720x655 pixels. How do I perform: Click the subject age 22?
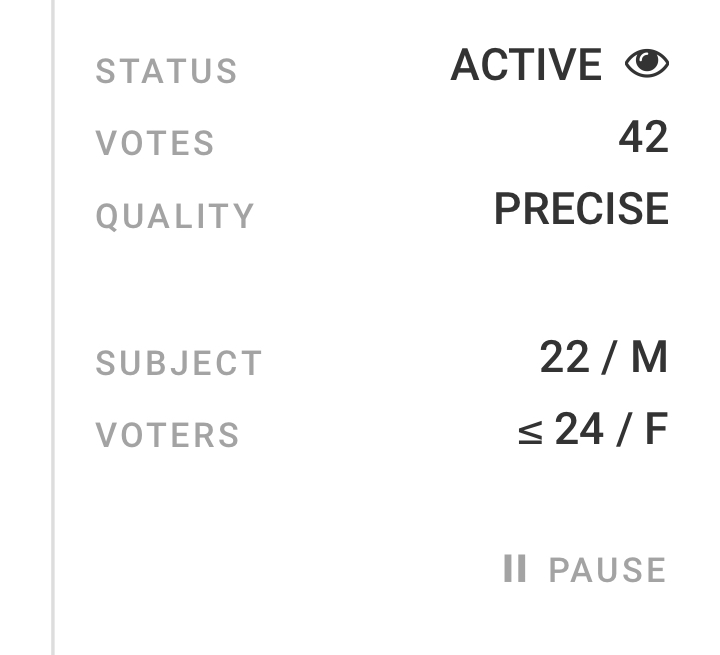click(564, 357)
